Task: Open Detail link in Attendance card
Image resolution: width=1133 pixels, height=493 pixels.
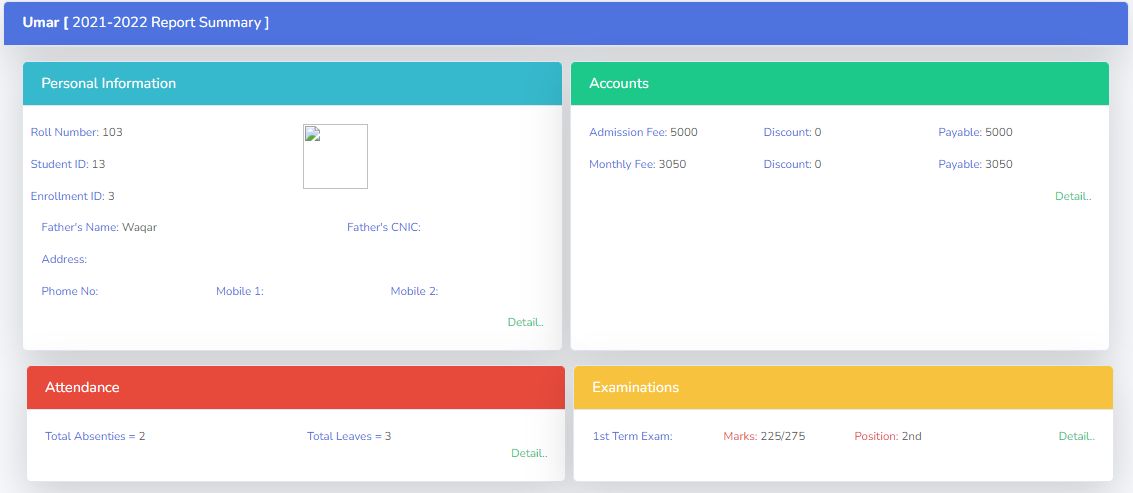Action: tap(529, 453)
